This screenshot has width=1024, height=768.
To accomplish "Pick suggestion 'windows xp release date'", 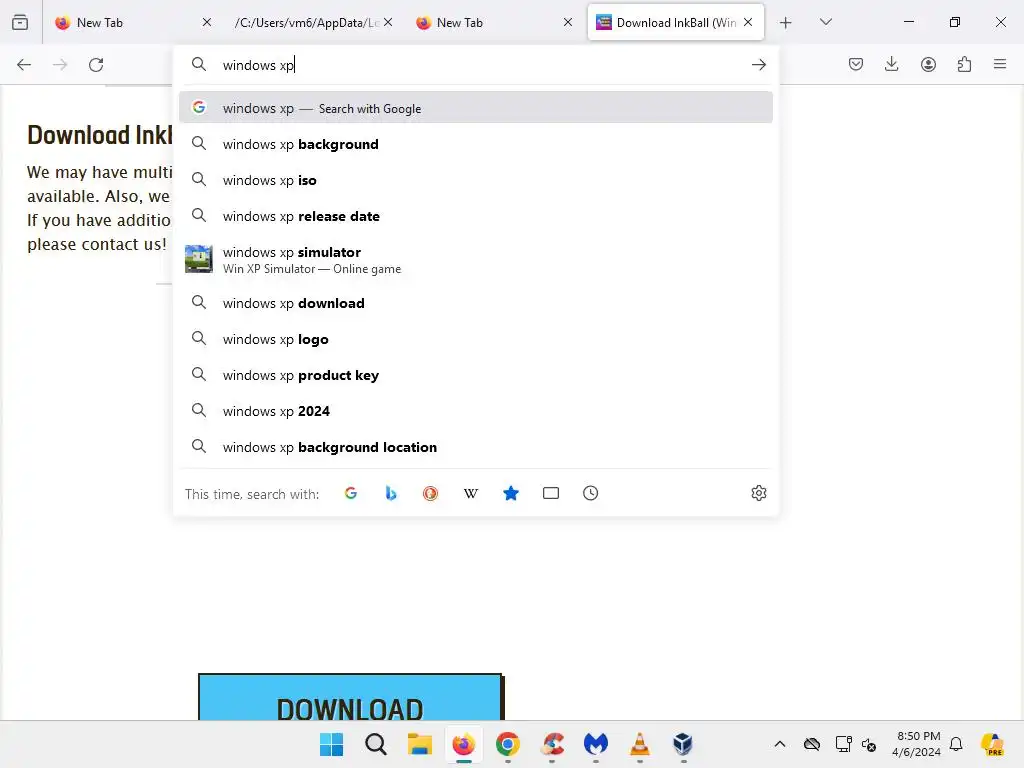I will 475,216.
